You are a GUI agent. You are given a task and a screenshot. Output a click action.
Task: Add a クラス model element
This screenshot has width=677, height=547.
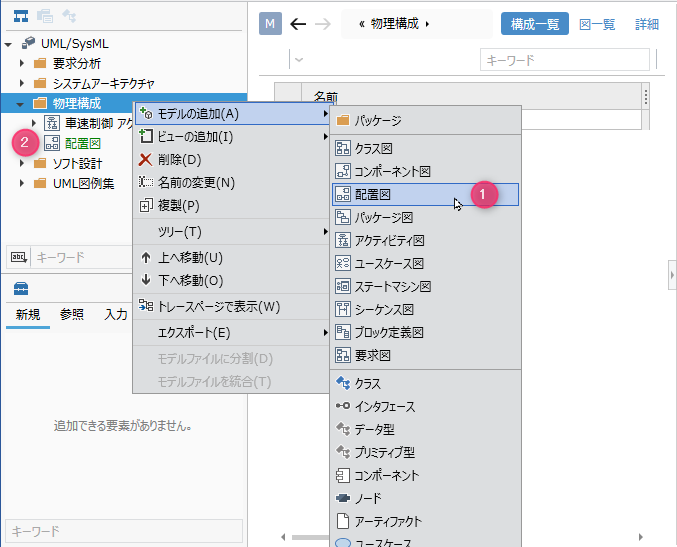tap(425, 383)
